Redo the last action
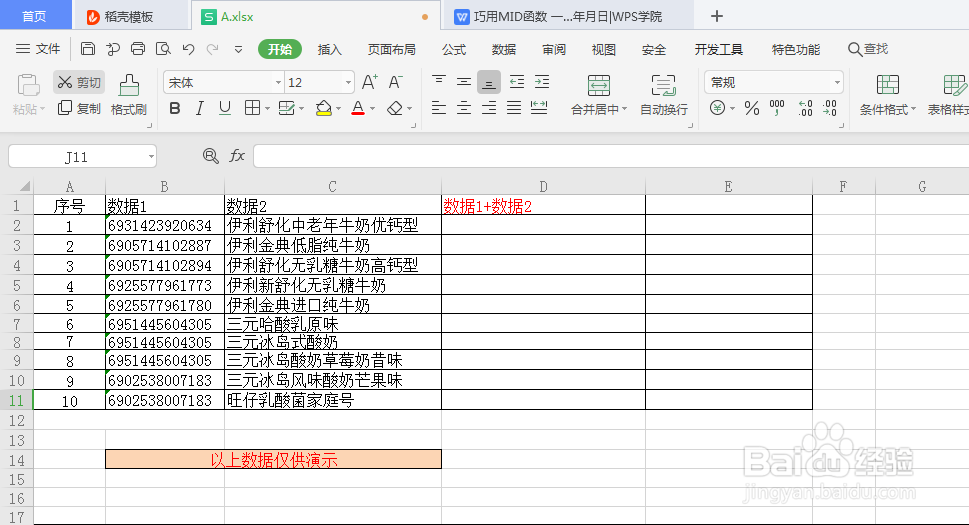969x525 pixels. point(213,49)
